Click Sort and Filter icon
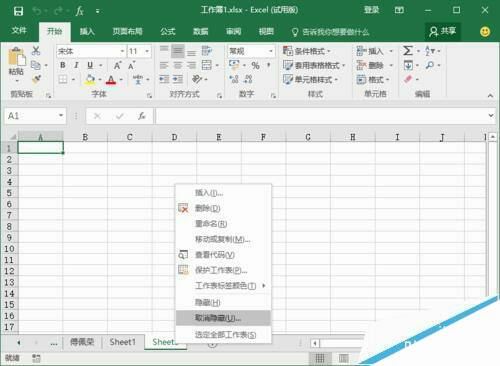This screenshot has width=500, height=366. pos(430,51)
